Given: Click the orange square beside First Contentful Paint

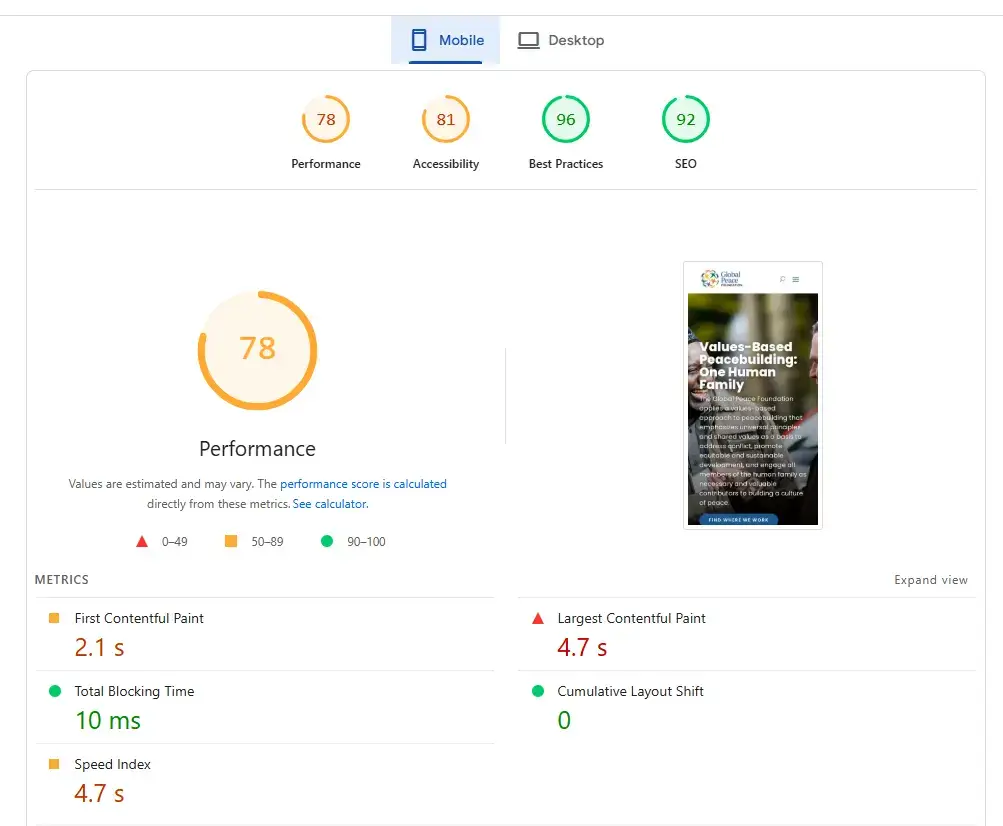Looking at the screenshot, I should 55,619.
